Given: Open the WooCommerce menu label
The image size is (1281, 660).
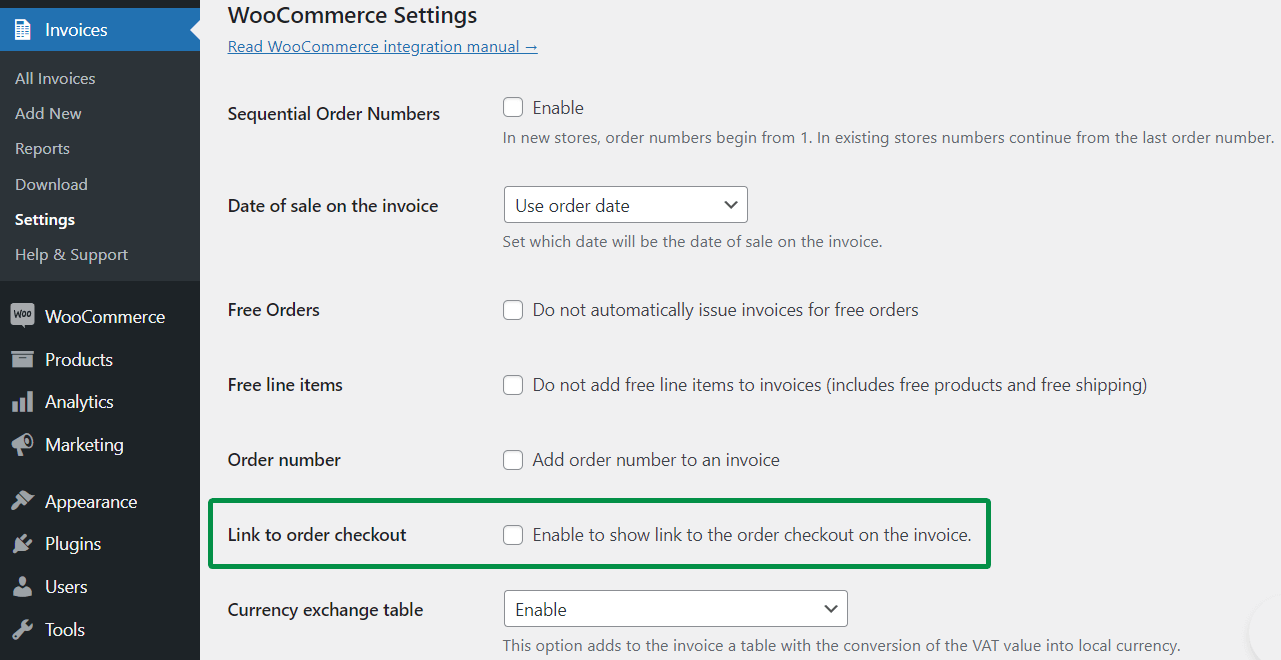Looking at the screenshot, I should click(105, 316).
